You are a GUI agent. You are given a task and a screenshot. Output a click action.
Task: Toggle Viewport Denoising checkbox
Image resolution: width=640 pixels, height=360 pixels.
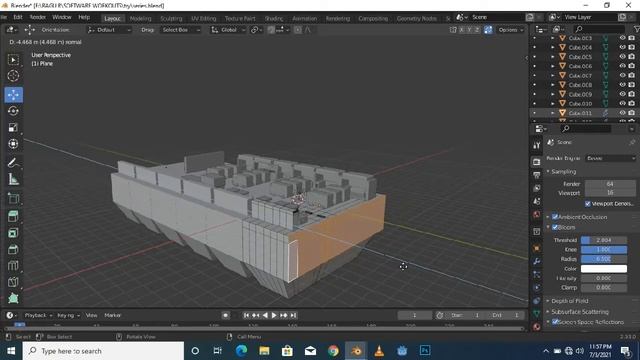588,204
